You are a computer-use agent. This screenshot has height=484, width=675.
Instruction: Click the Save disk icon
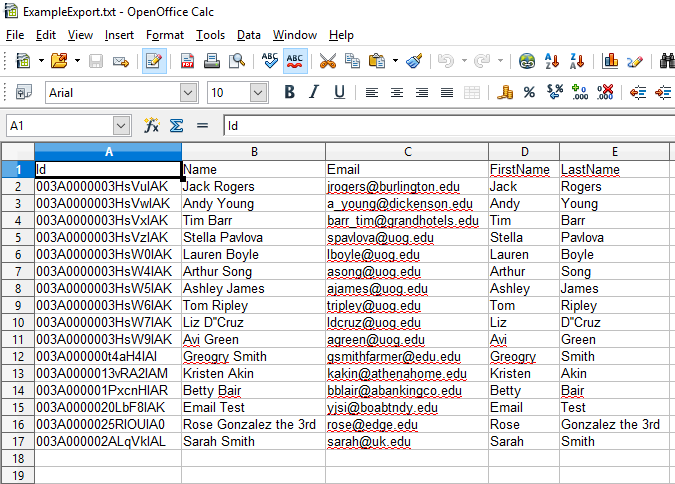click(96, 61)
